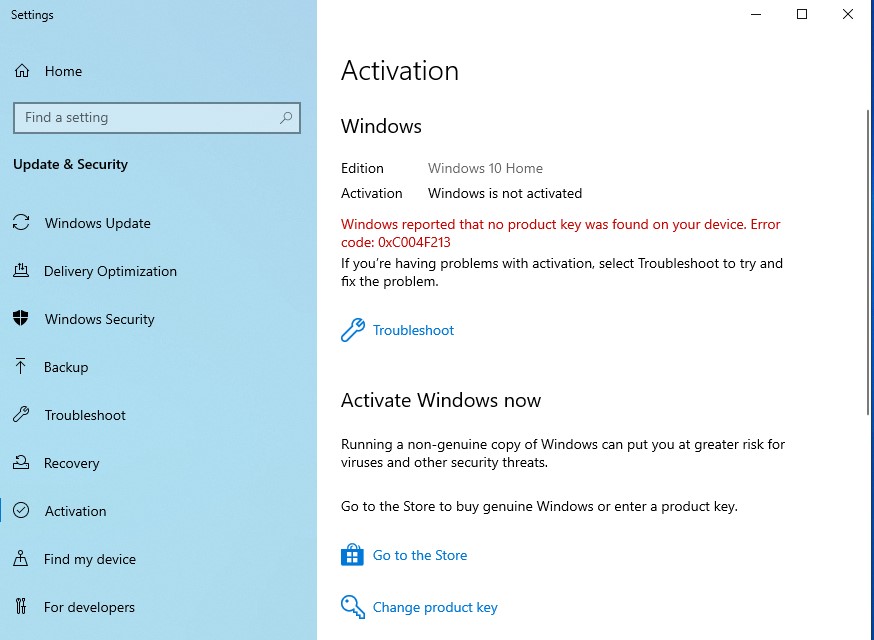The image size is (874, 640).
Task: Click the Windows Update sync arrows icon
Action: coord(21,222)
